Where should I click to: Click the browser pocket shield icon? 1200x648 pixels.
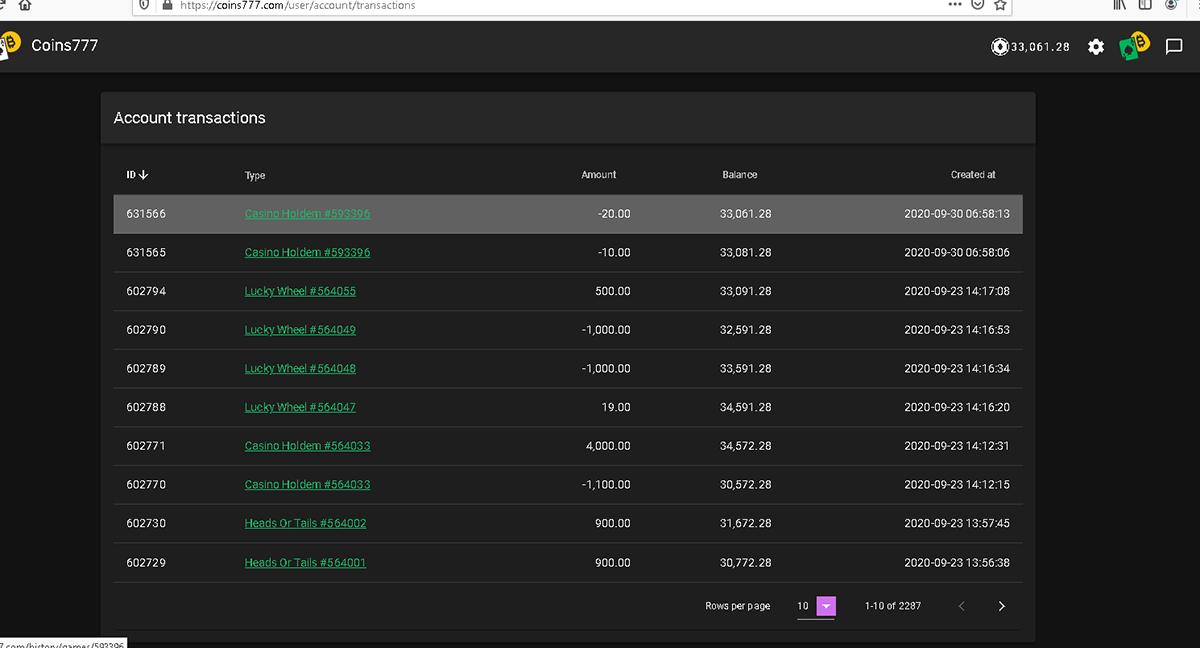(978, 5)
